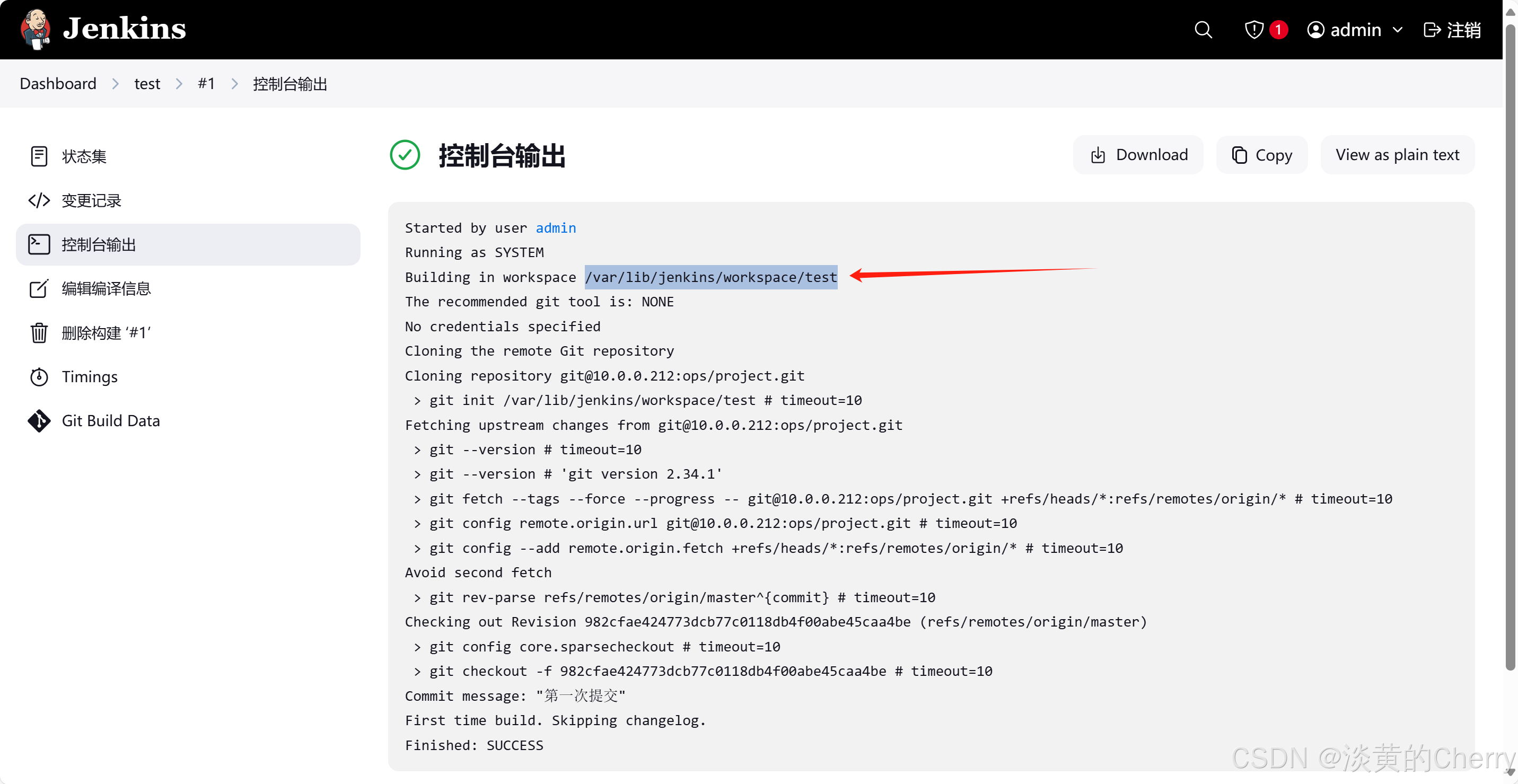The height and width of the screenshot is (784, 1518).
Task: Expand chevron after #1 breadcrumb
Action: (234, 84)
